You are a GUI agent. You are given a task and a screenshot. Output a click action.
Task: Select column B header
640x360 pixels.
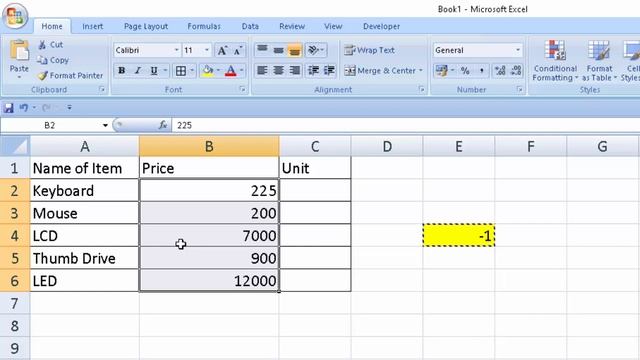(x=209, y=146)
